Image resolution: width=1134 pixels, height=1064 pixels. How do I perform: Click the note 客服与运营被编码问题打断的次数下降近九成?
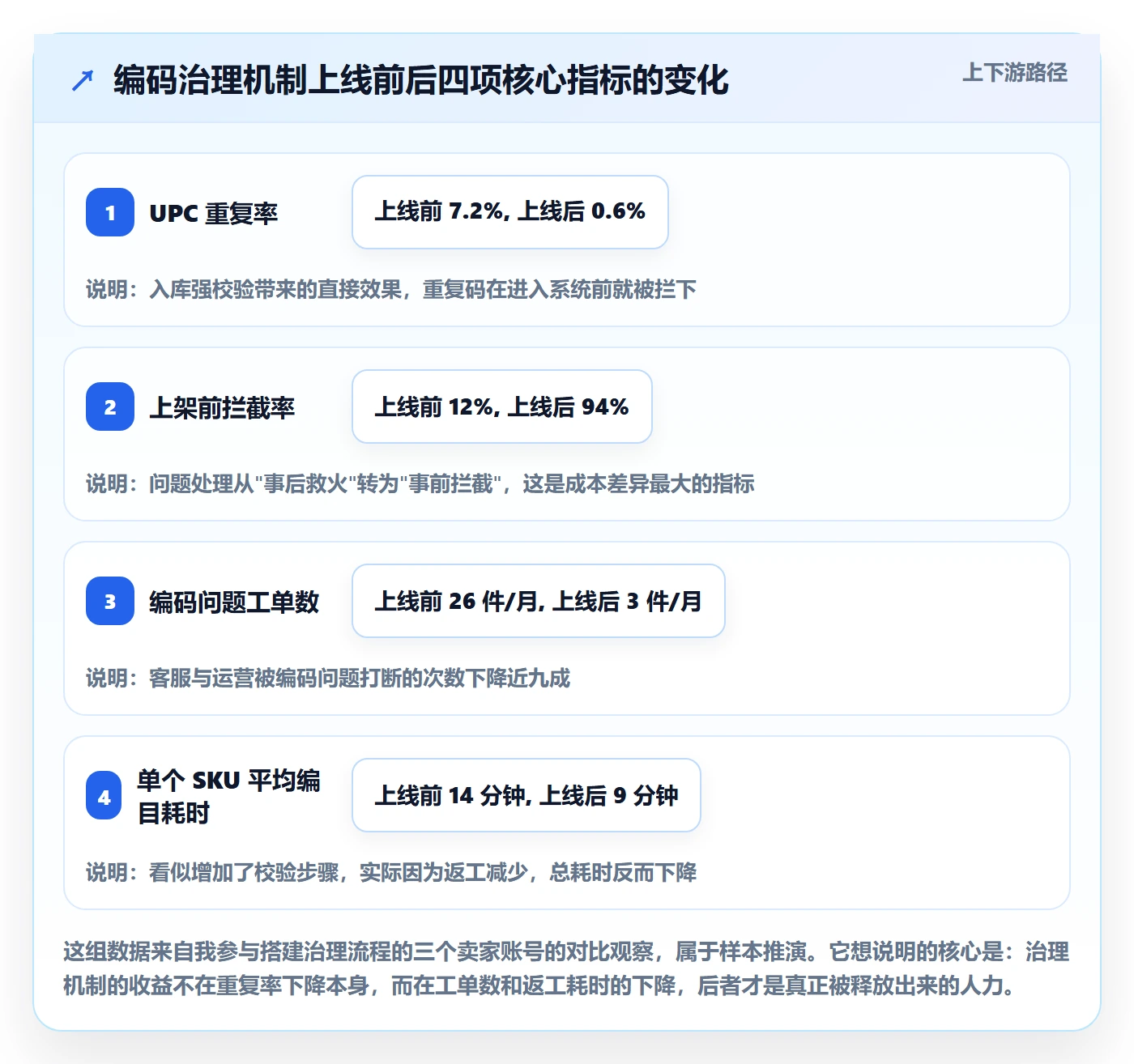coord(328,678)
